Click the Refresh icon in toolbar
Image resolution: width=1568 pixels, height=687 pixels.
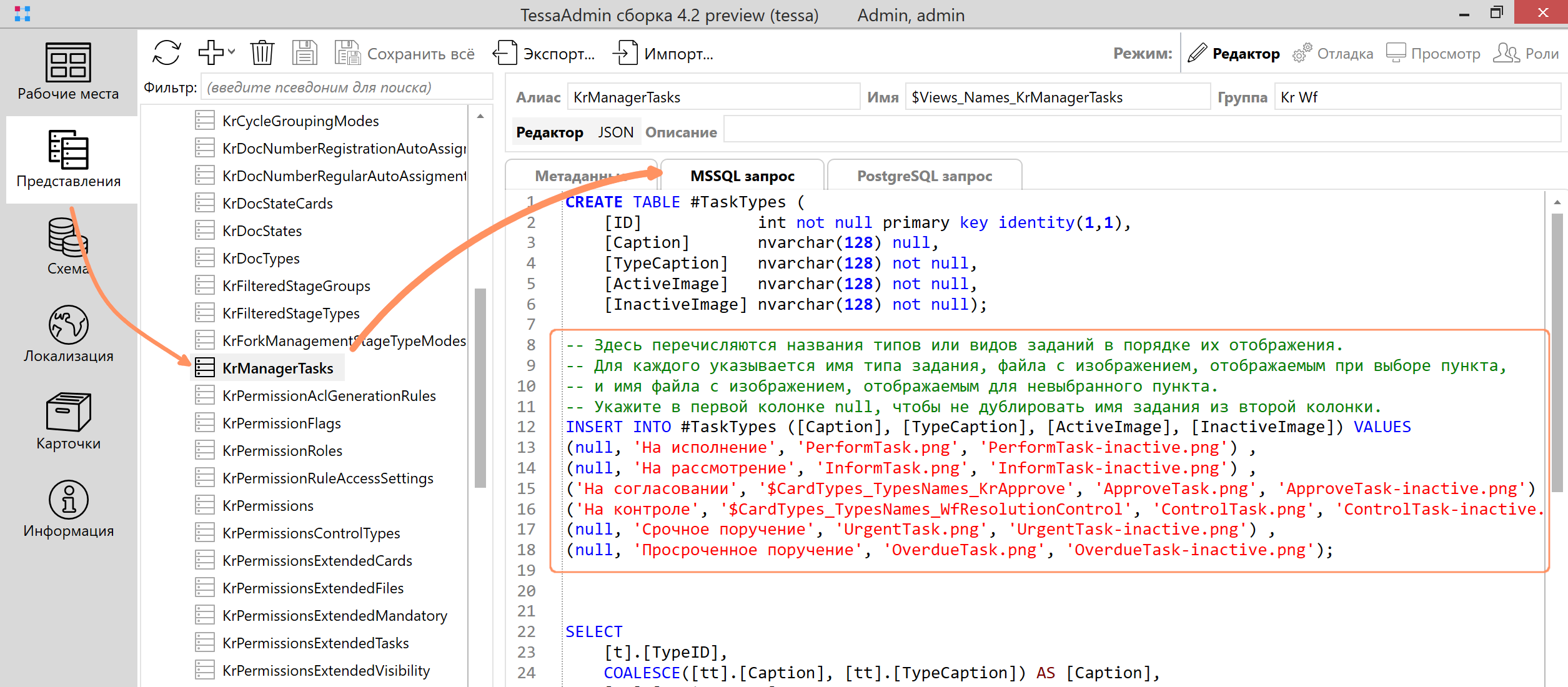pyautogui.click(x=167, y=53)
